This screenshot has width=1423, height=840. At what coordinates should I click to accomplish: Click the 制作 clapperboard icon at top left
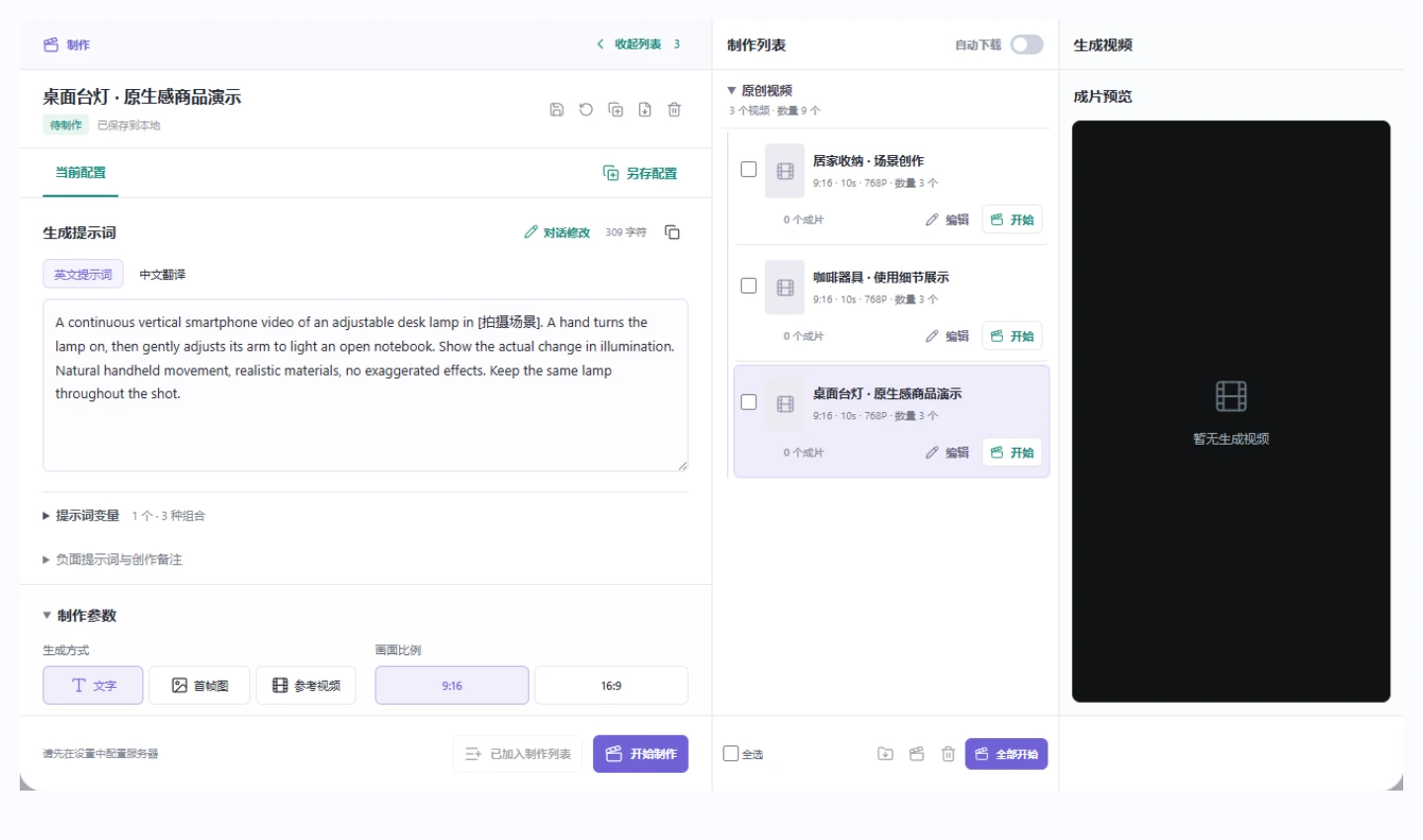click(51, 44)
